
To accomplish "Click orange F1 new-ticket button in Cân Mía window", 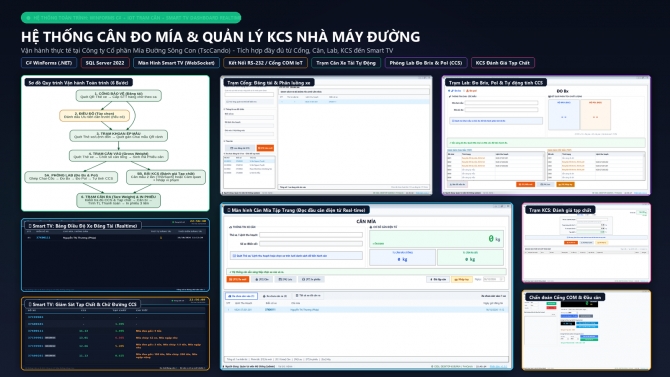I will pyautogui.click(x=238, y=279).
